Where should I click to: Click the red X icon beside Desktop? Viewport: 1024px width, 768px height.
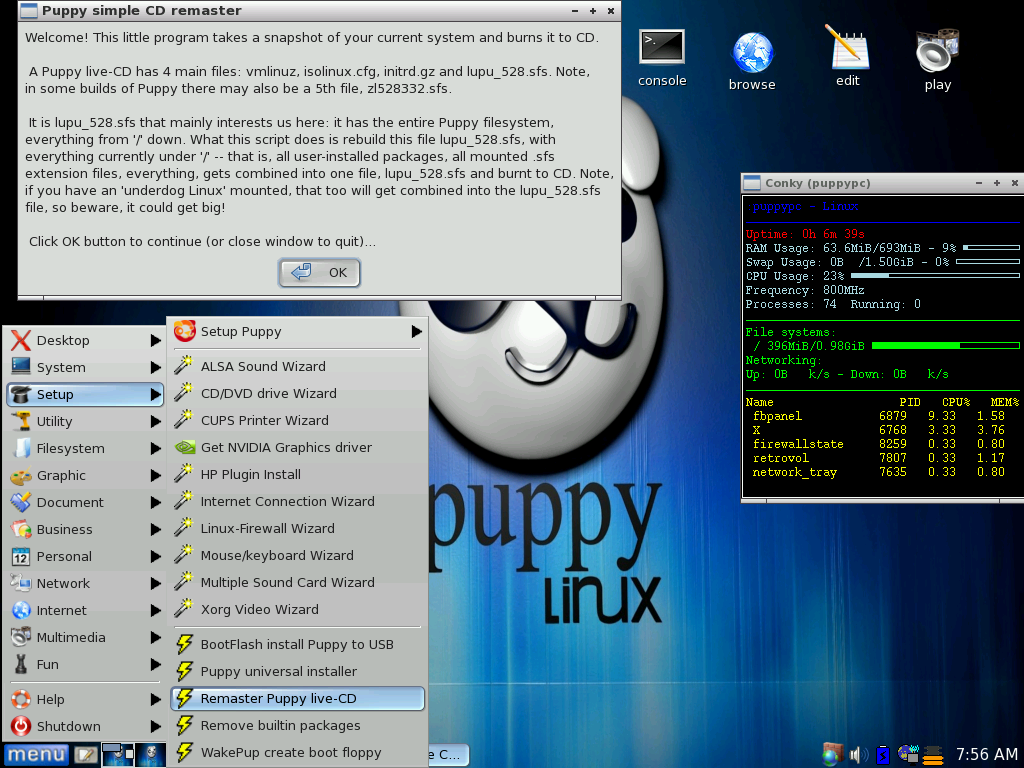point(21,340)
